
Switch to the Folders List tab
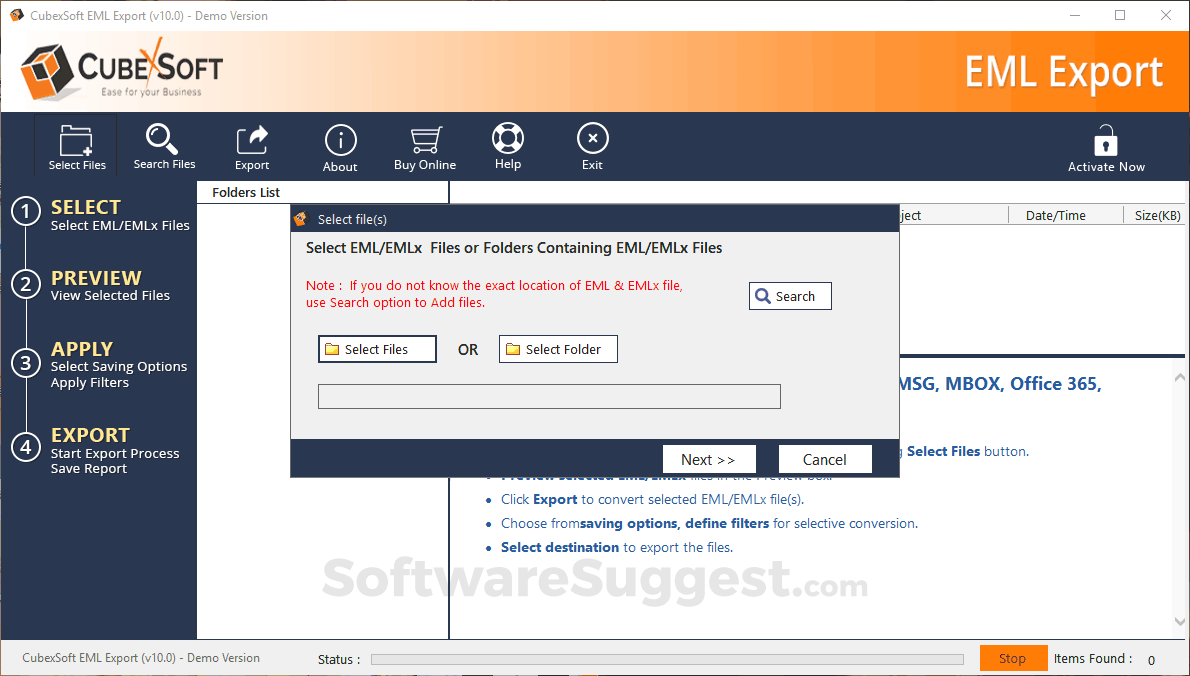(247, 192)
